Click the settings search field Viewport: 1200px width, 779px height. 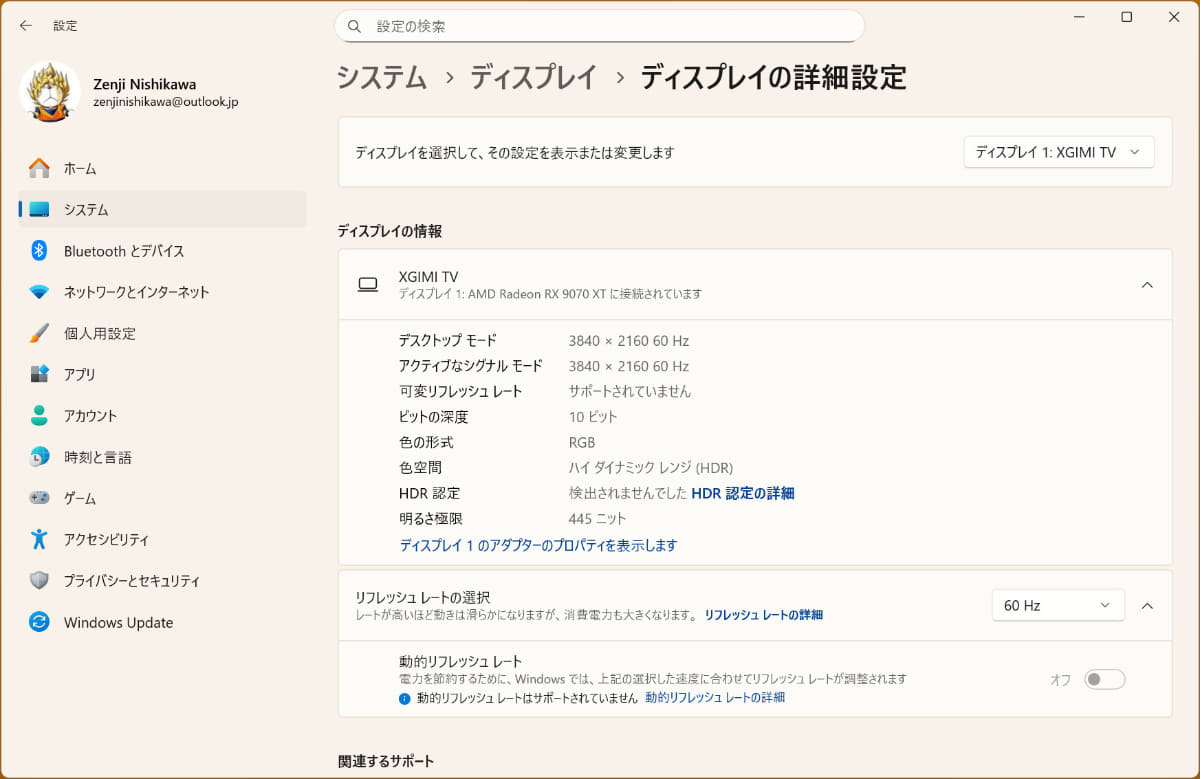(599, 26)
